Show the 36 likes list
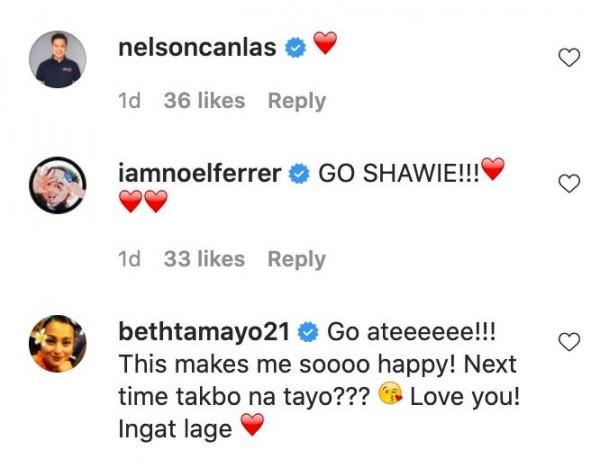 tap(204, 101)
